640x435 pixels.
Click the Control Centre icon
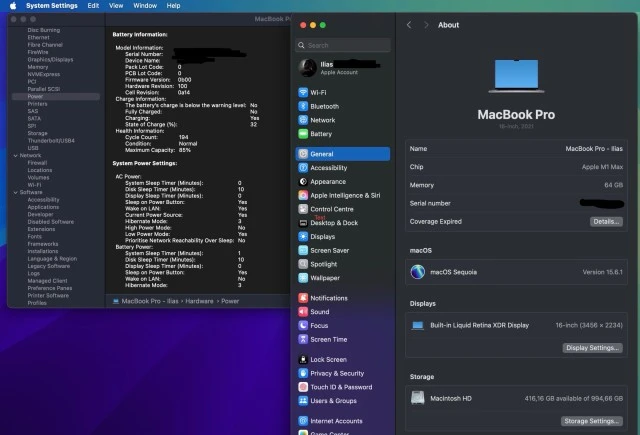[x=303, y=209]
